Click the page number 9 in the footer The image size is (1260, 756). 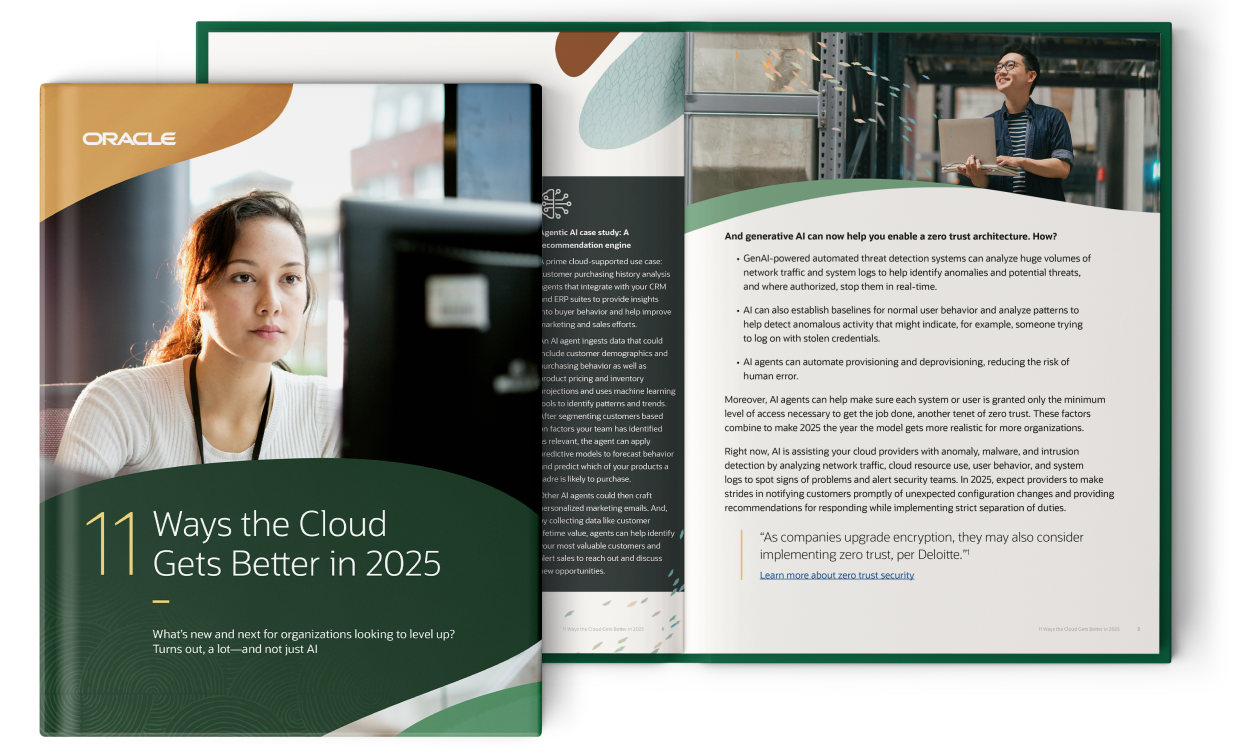pyautogui.click(x=1139, y=629)
